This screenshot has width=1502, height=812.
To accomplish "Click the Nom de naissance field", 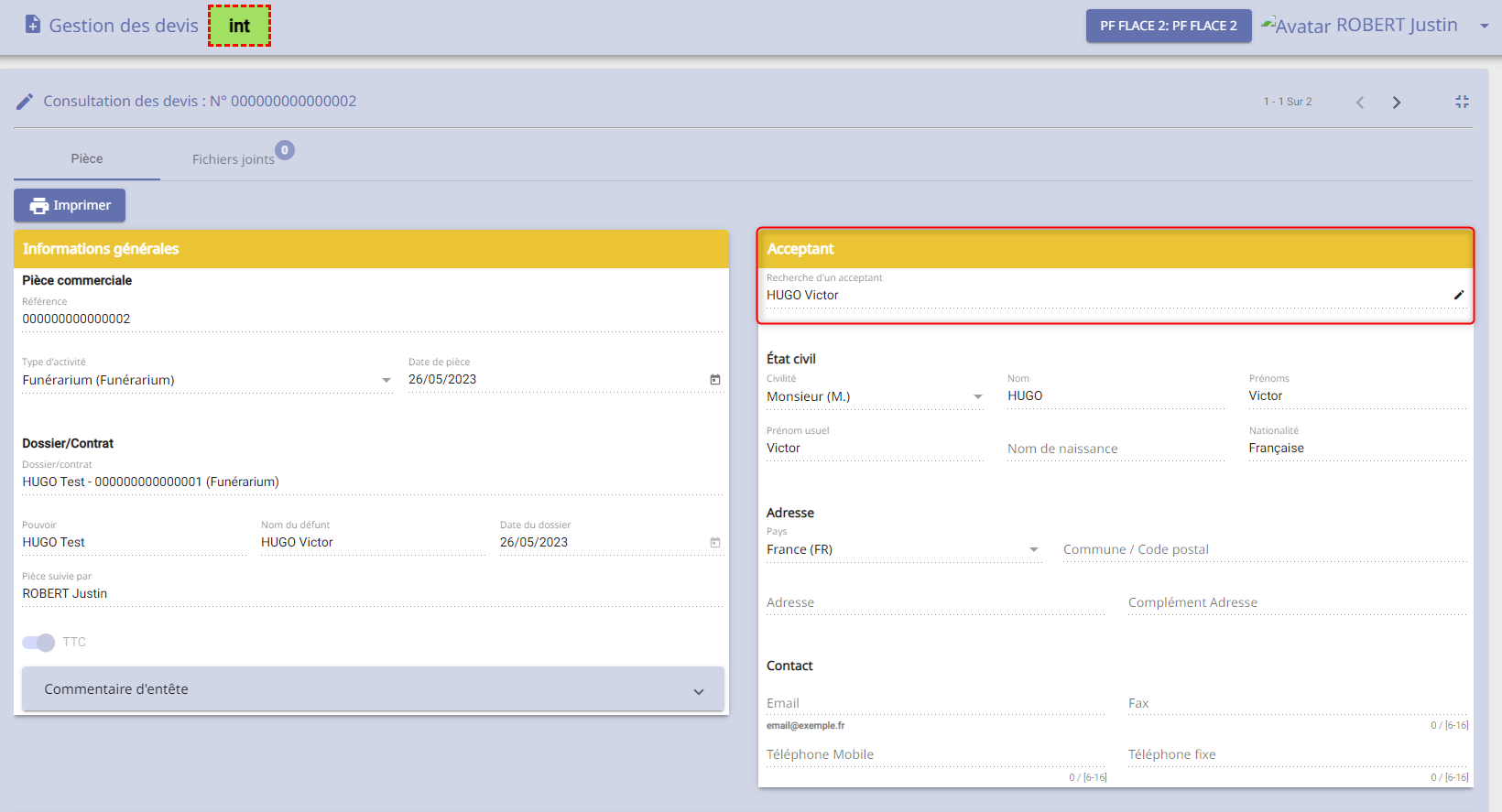I will pyautogui.click(x=1116, y=449).
